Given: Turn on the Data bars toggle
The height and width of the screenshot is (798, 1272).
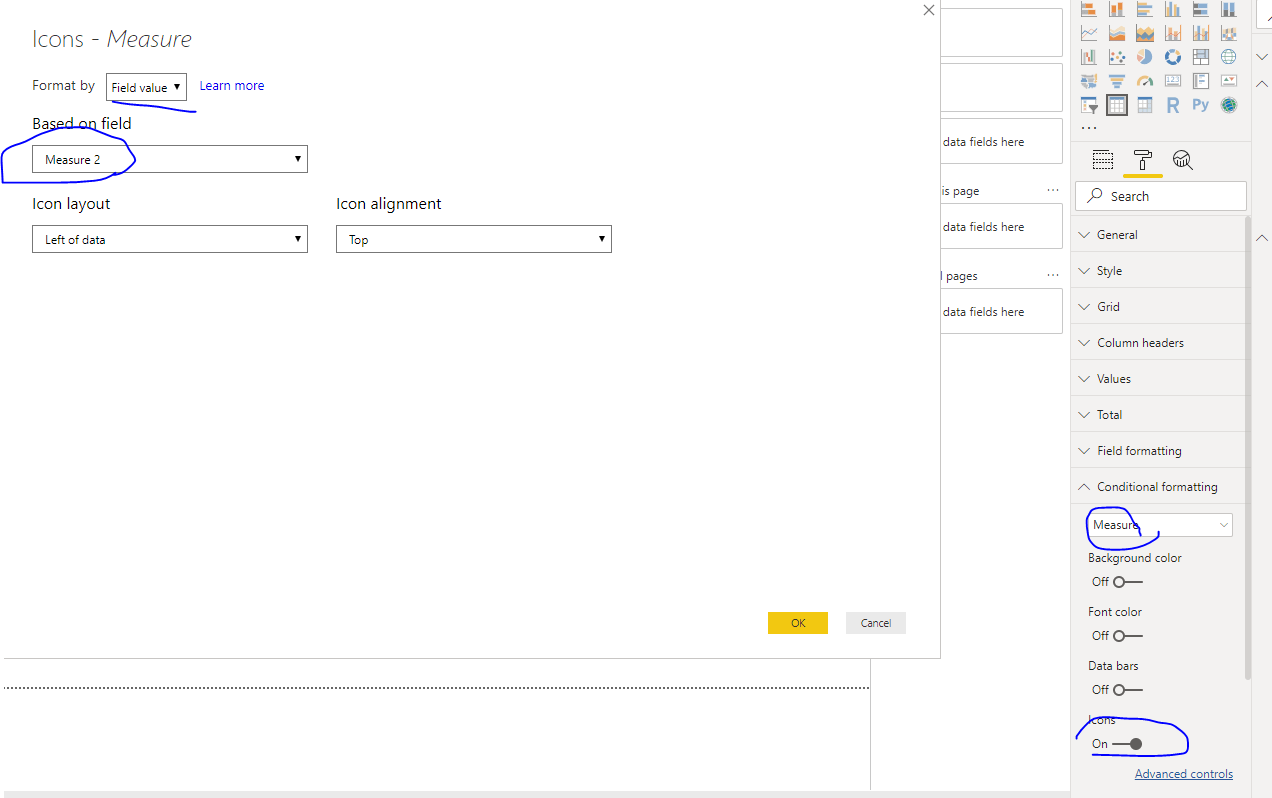Looking at the screenshot, I should 1127,690.
